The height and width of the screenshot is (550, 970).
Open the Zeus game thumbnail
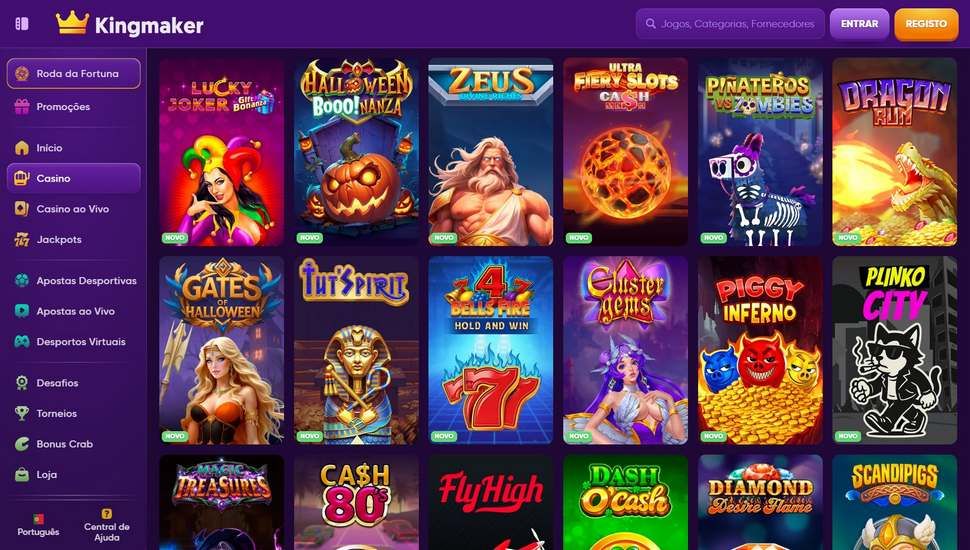click(x=491, y=152)
